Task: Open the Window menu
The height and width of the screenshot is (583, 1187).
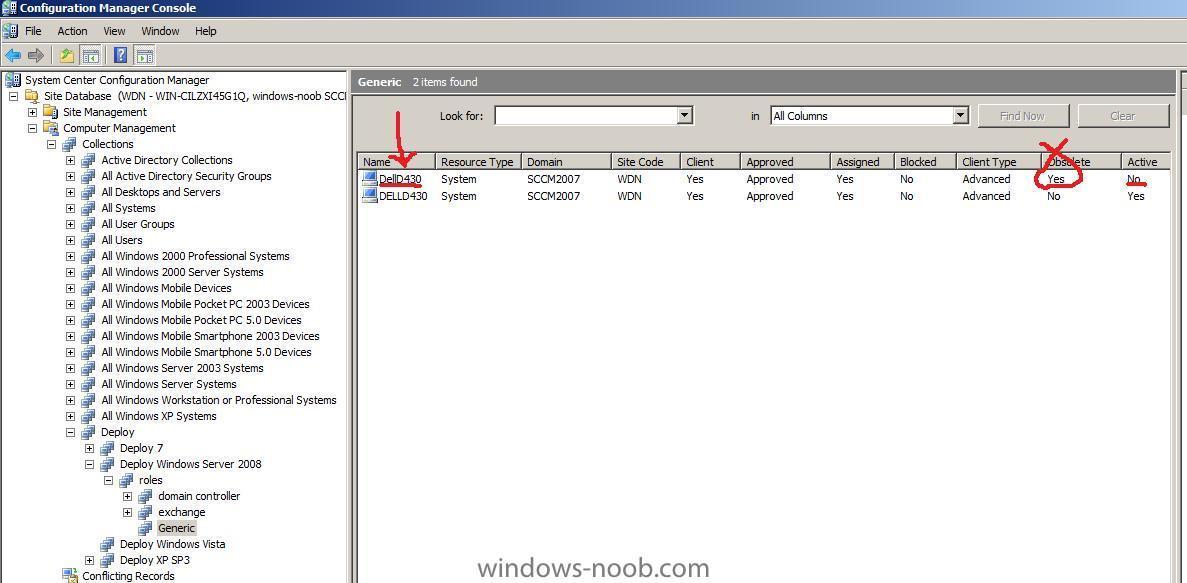Action: pos(160,31)
